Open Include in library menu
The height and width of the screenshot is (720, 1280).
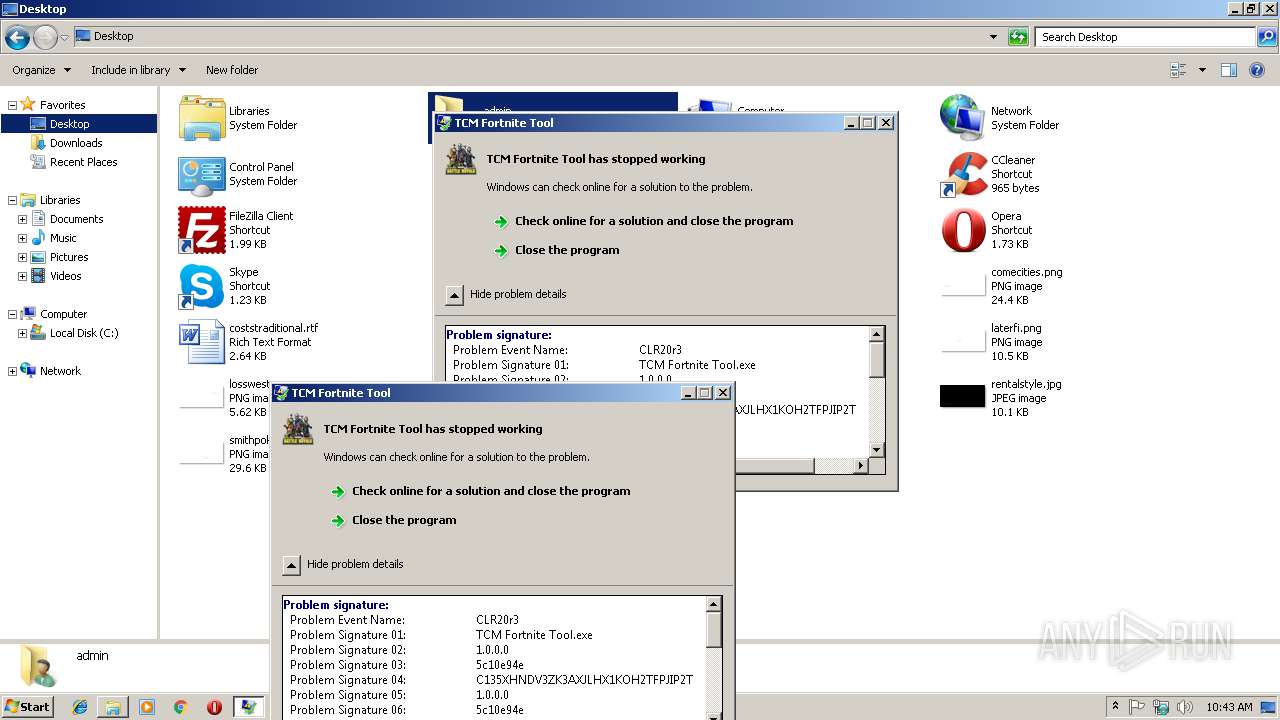(138, 70)
